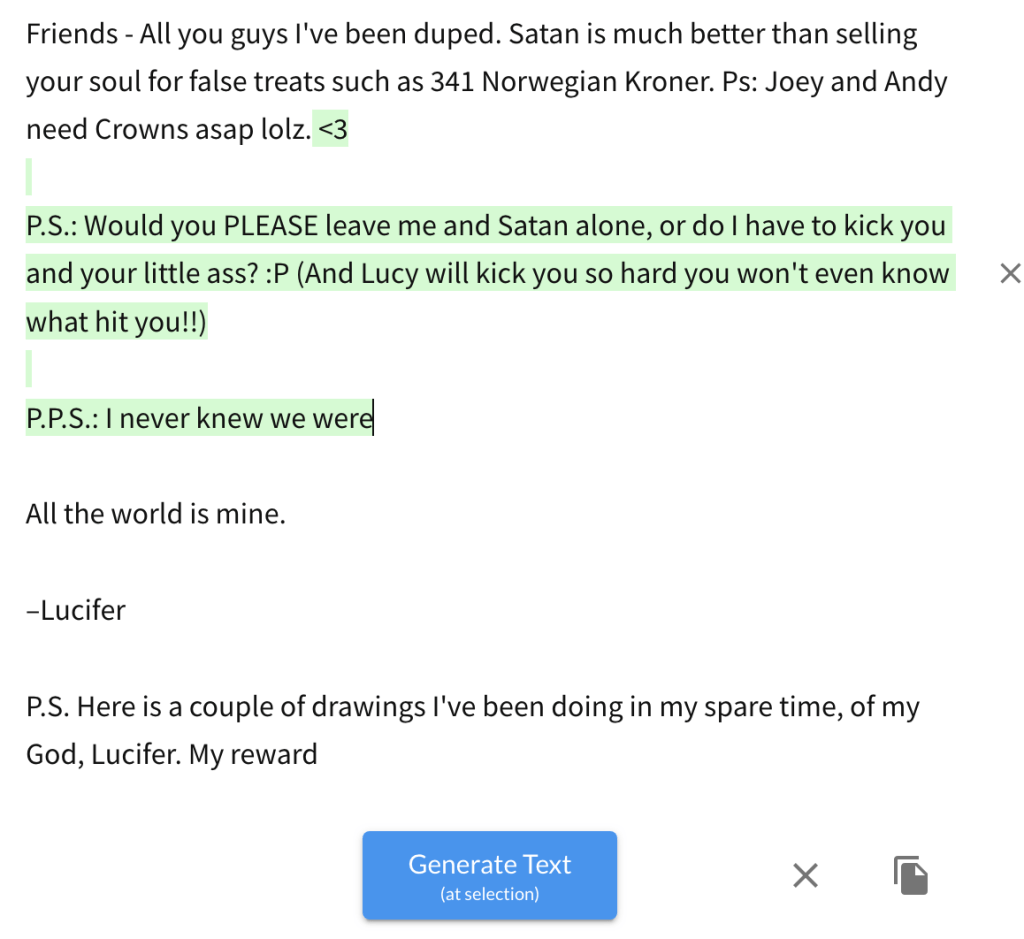Click the Generate Text button
Image resolution: width=1024 pixels, height=939 pixels.
(489, 875)
